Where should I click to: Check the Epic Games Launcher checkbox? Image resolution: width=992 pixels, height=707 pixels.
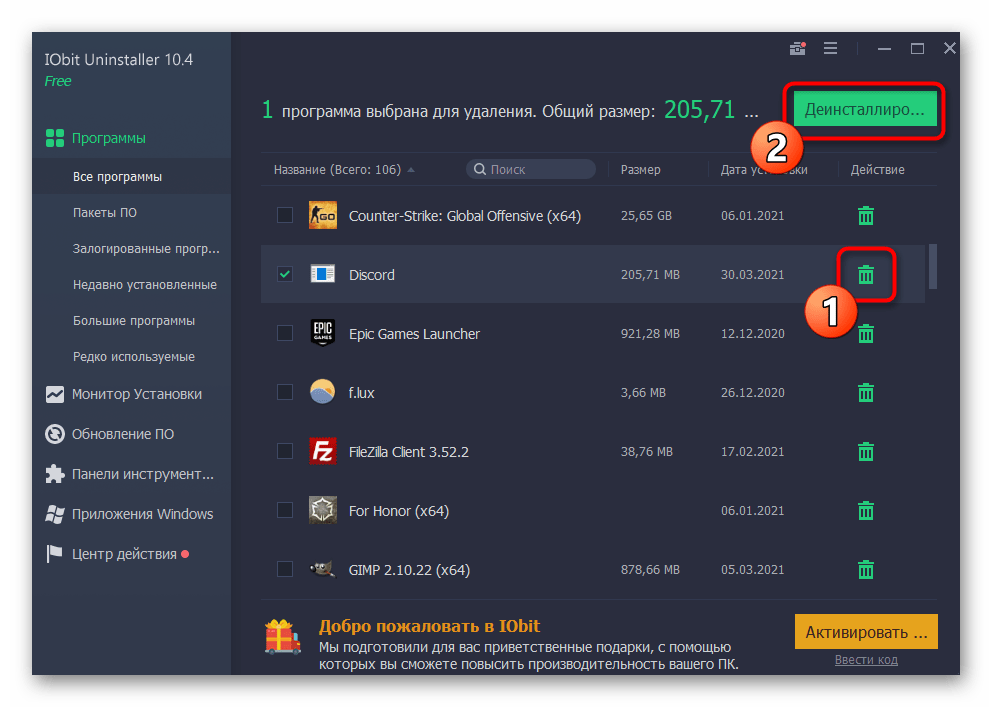[284, 333]
